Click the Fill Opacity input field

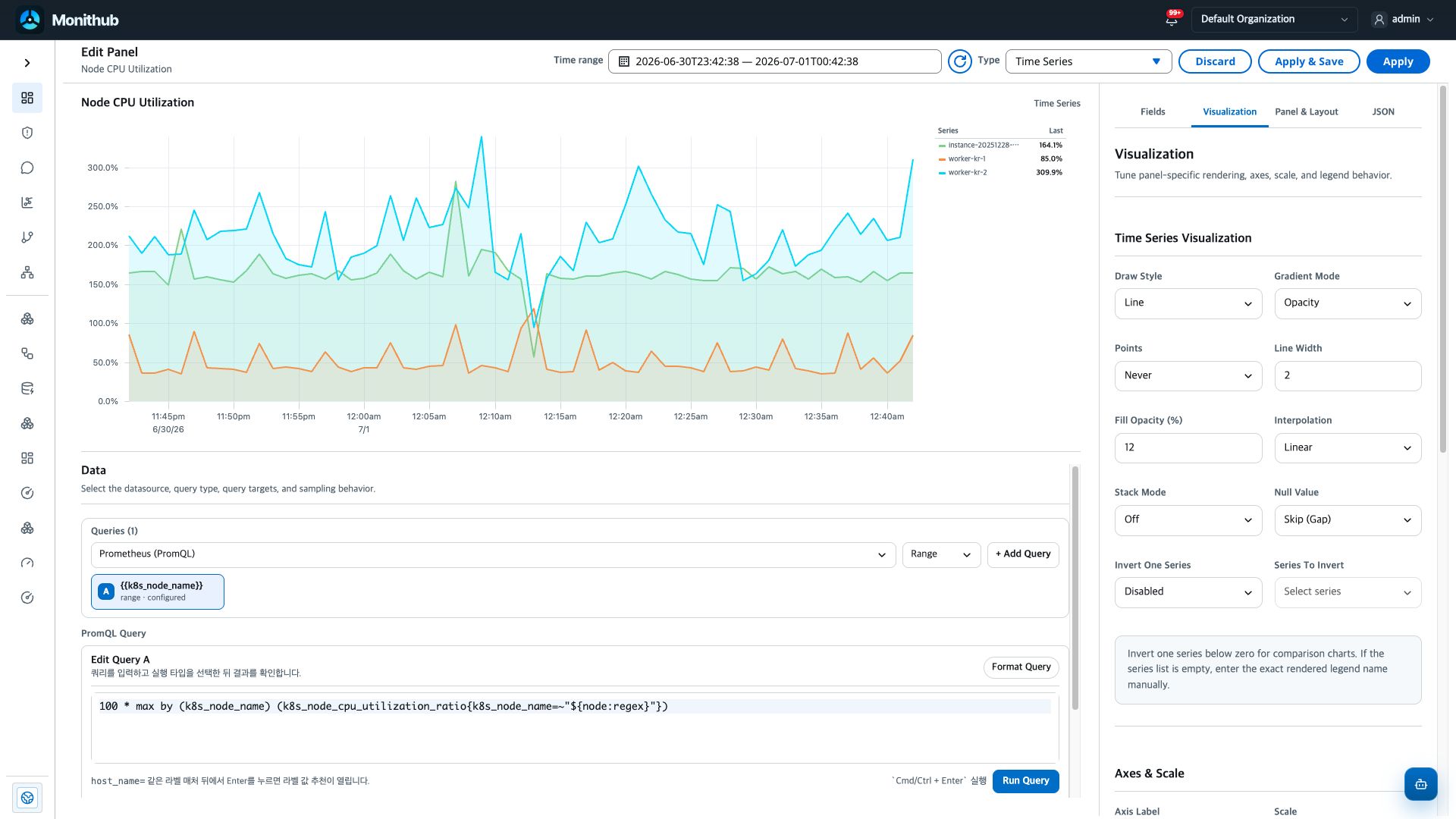tap(1188, 448)
